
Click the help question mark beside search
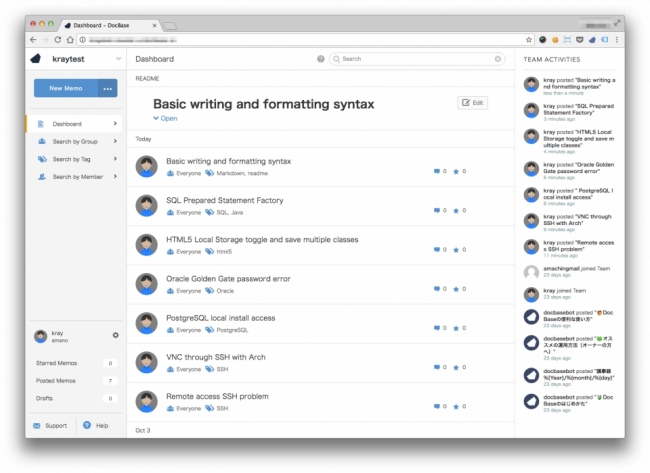click(x=321, y=59)
